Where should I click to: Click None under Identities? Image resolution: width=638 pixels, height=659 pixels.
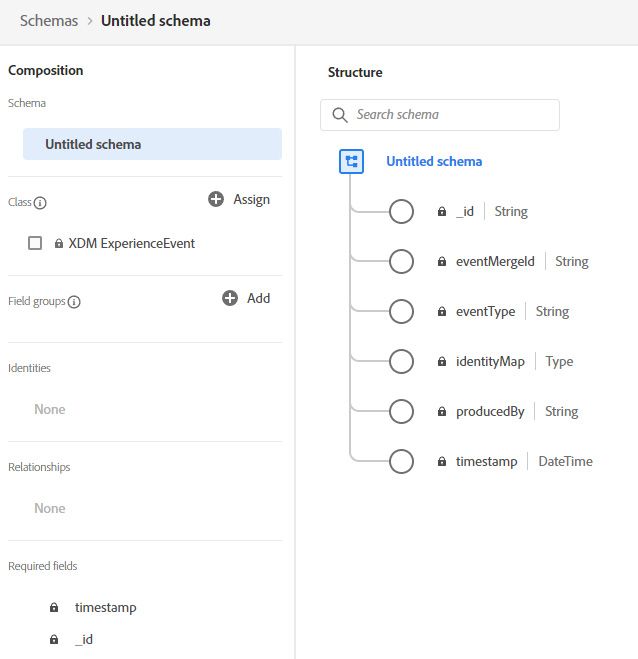(x=50, y=409)
